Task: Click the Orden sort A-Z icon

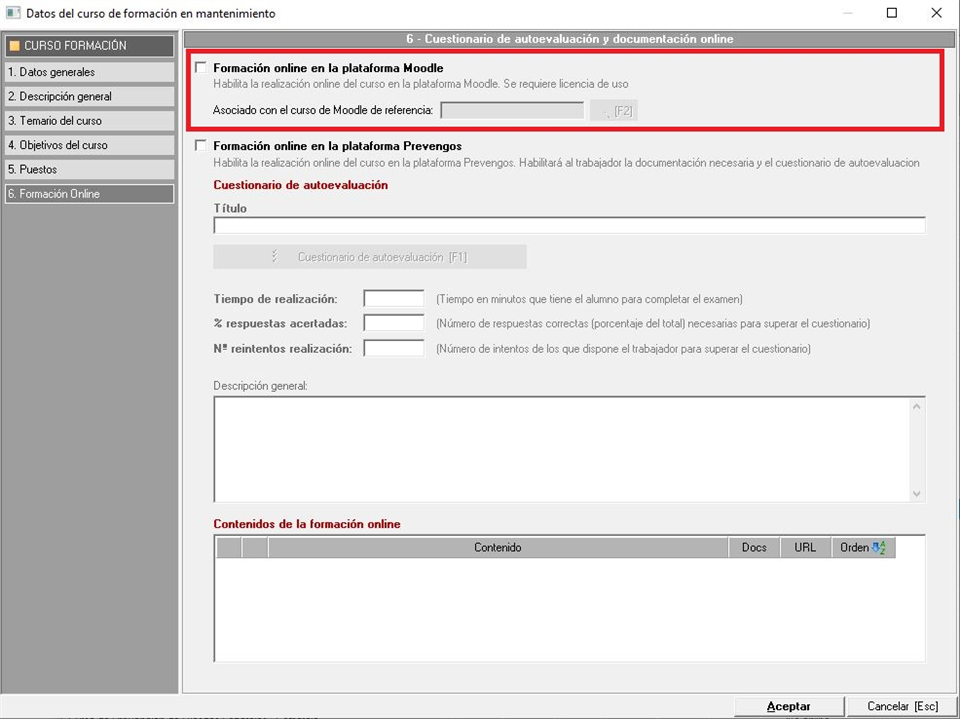Action: [879, 548]
